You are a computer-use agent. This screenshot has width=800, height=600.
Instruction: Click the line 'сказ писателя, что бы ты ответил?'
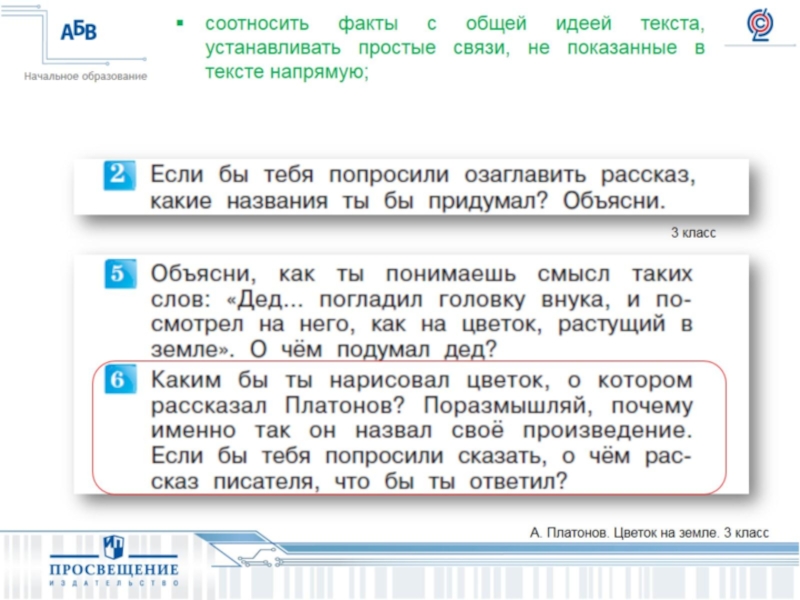click(x=359, y=481)
